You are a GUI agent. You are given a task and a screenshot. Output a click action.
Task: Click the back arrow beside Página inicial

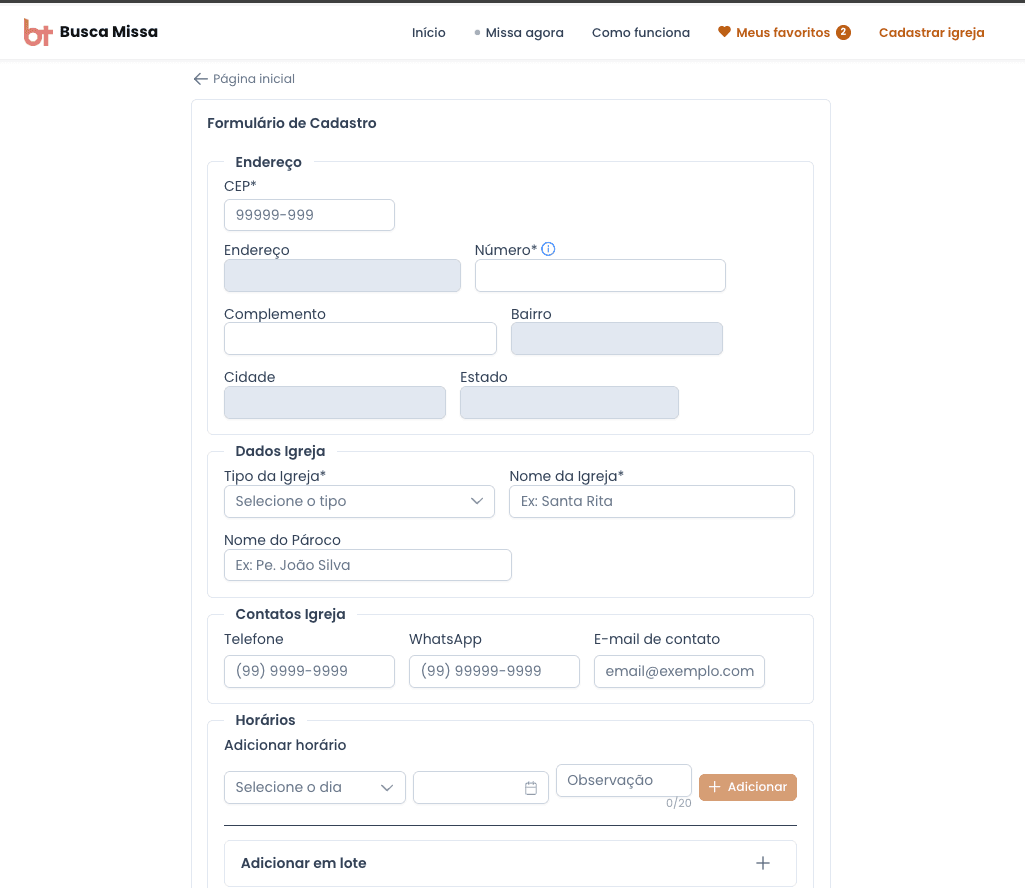(x=200, y=78)
